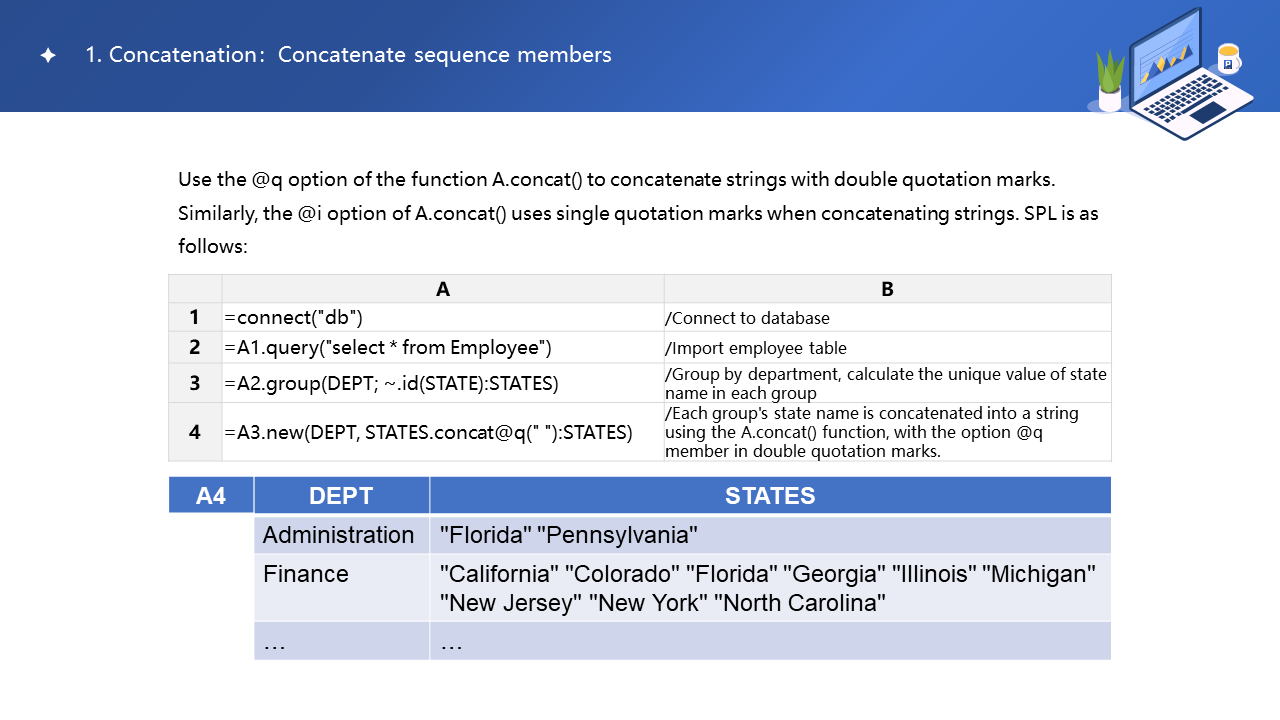Click the cell containing =A2.group(DEPT; ~.id(STATE):STATES)

443,383
